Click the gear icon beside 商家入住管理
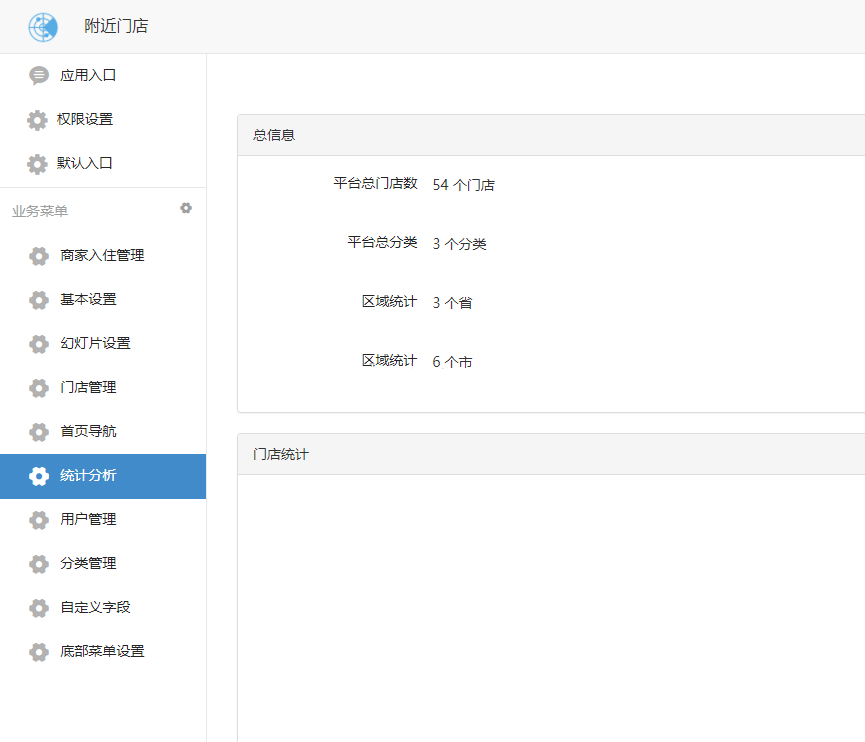Image resolution: width=865 pixels, height=742 pixels. pyautogui.click(x=39, y=256)
